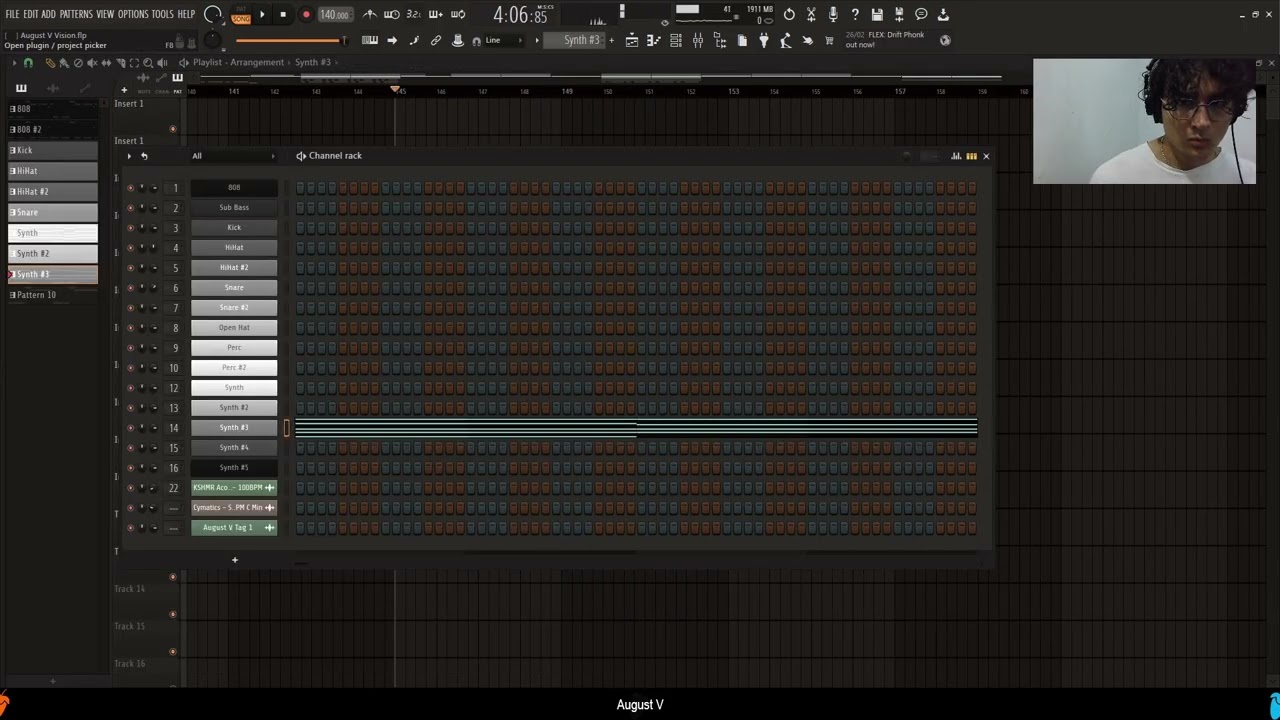1280x720 pixels.
Task: Open the Synth #4 channel button
Action: pyautogui.click(x=234, y=447)
